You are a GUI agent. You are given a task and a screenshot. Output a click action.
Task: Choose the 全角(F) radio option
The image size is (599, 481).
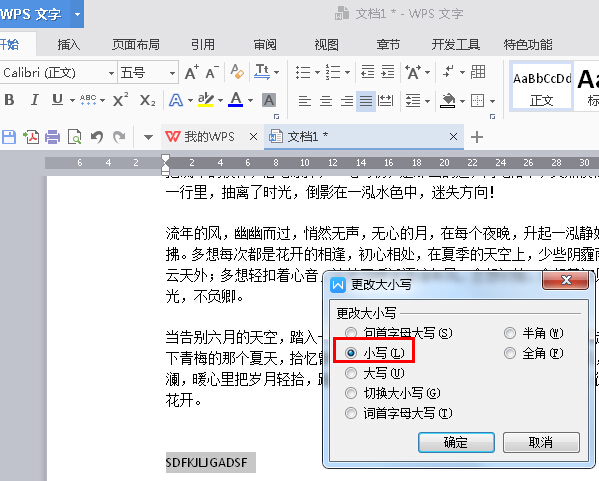533,353
